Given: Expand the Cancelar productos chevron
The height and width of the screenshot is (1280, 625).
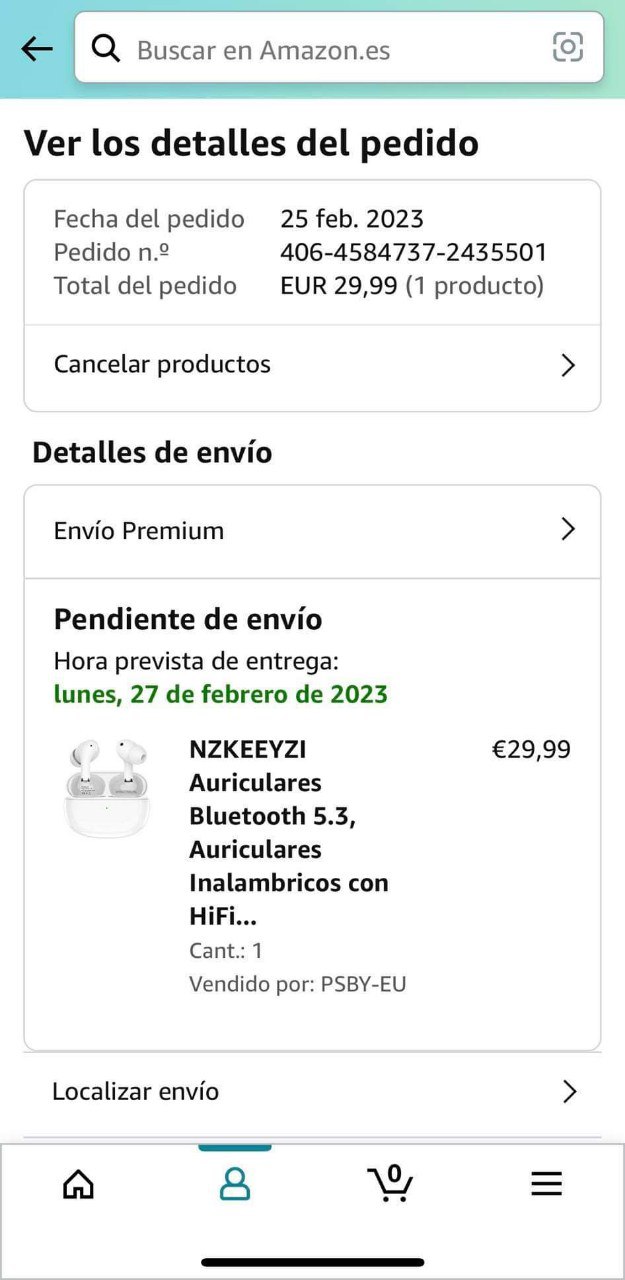Looking at the screenshot, I should coord(568,365).
